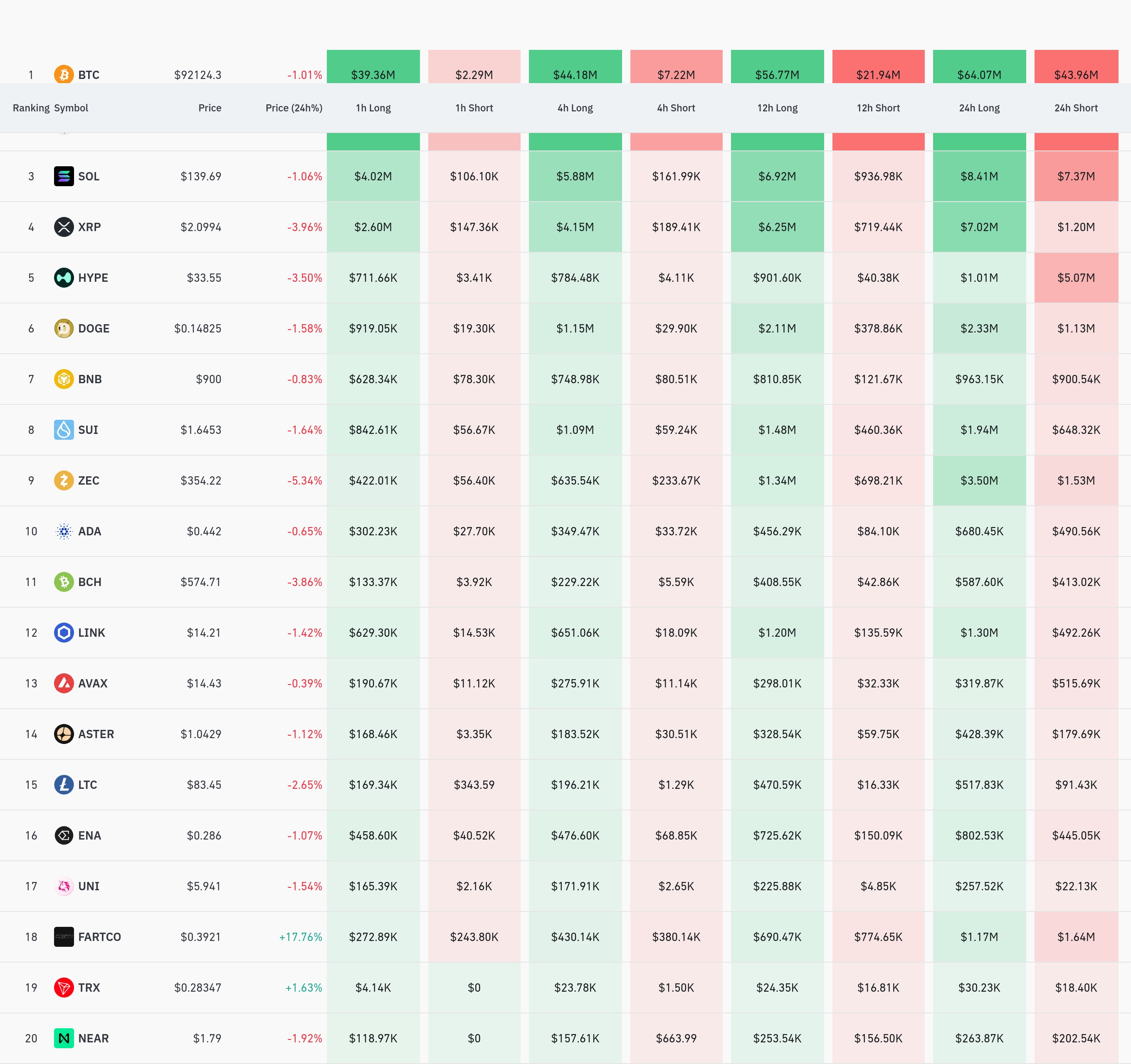
Task: Sort by the 24h Short column header
Action: pyautogui.click(x=1075, y=108)
